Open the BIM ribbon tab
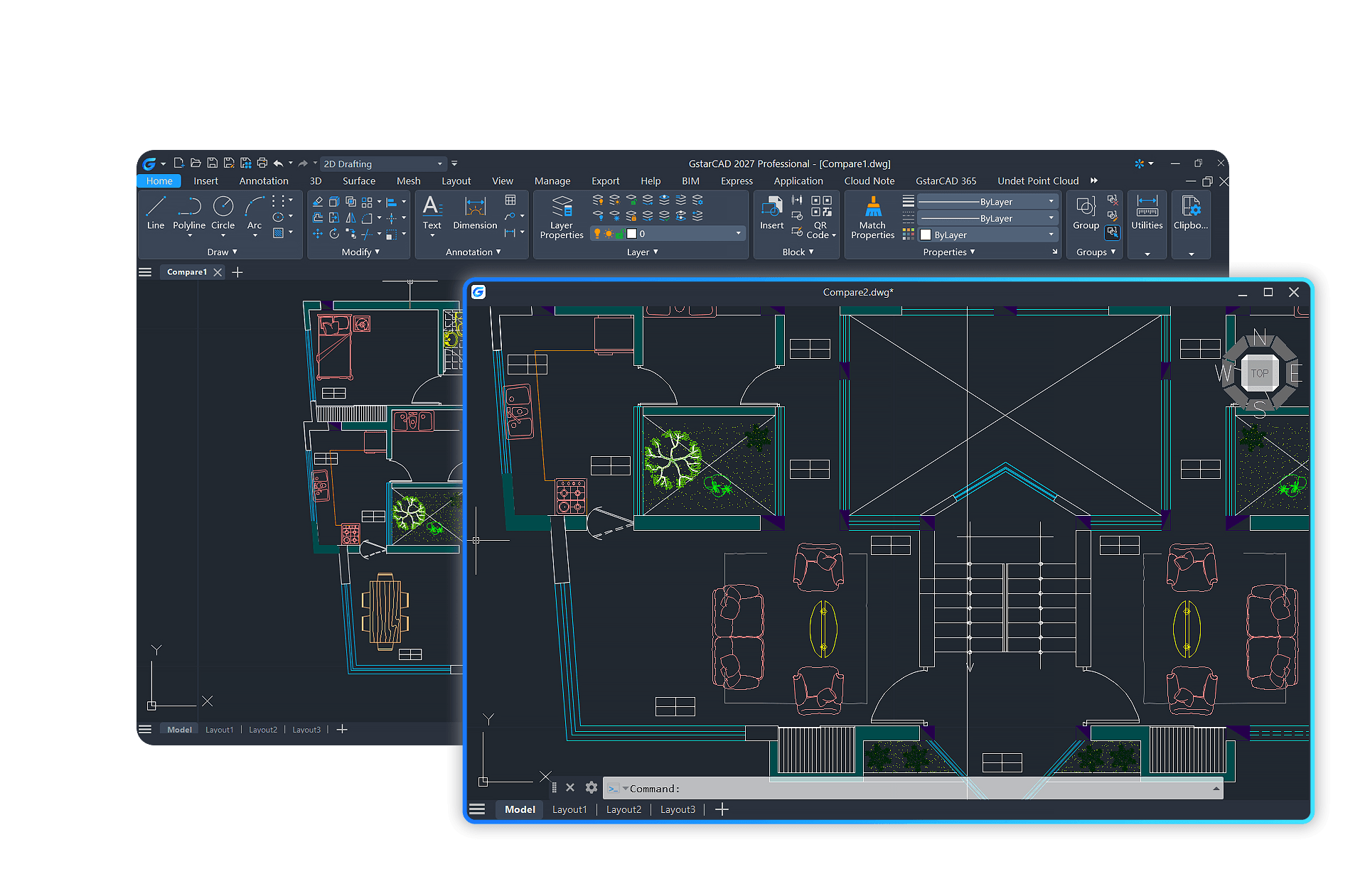1365x896 pixels. click(690, 181)
